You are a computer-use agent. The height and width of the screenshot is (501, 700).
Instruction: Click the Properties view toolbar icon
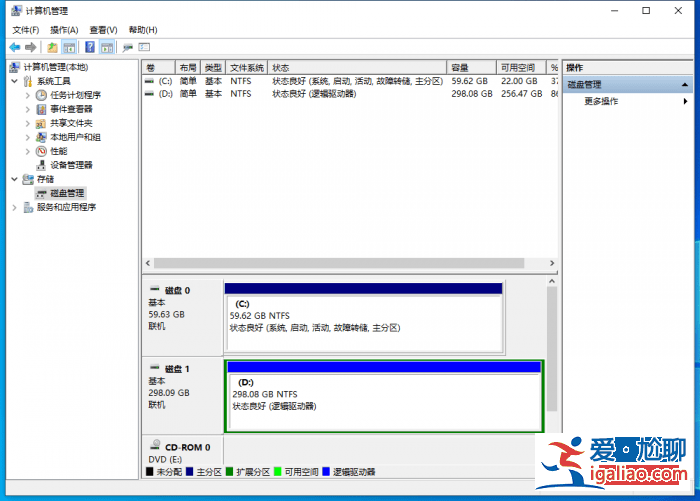[x=144, y=47]
